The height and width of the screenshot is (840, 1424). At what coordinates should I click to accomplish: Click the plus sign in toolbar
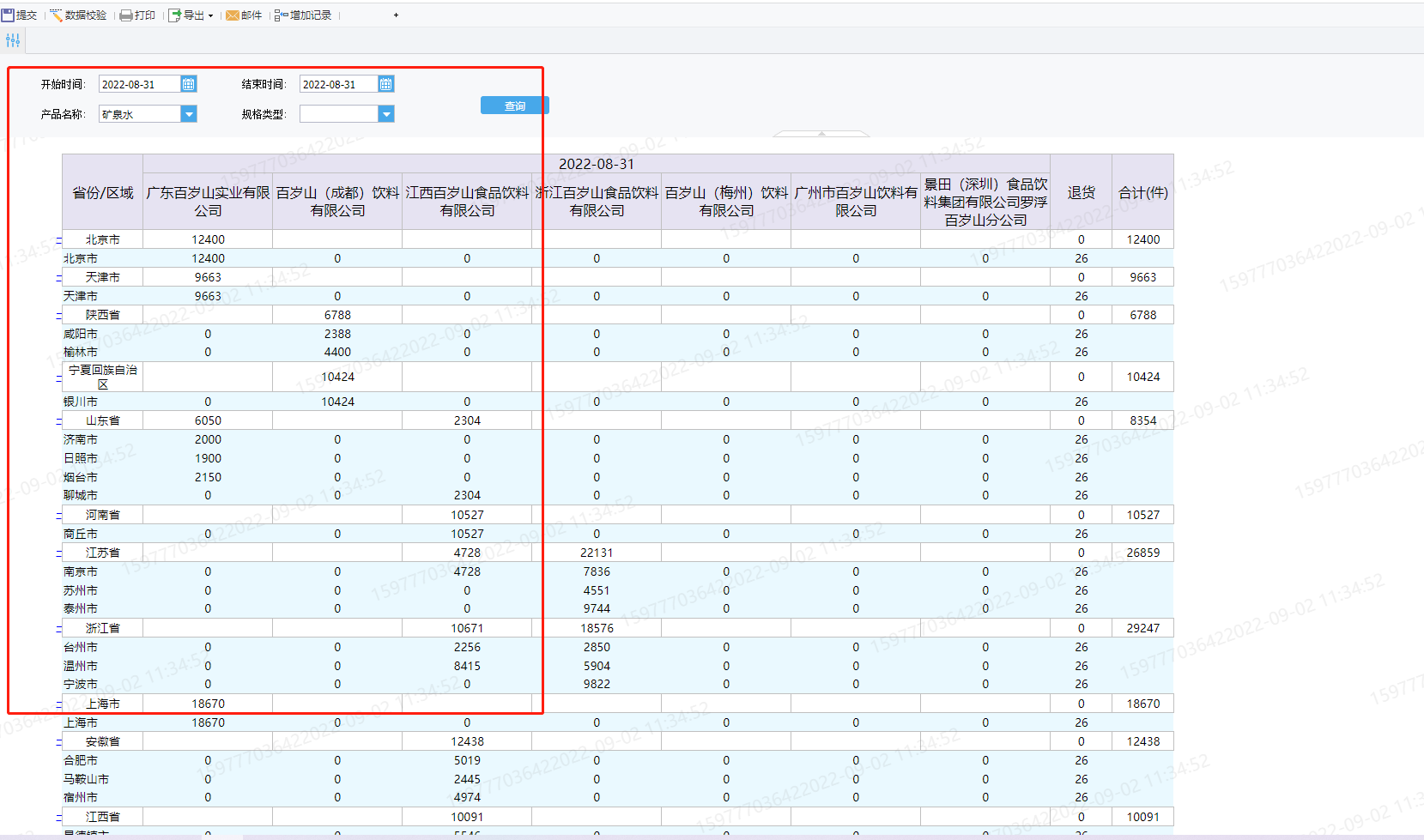coord(396,15)
